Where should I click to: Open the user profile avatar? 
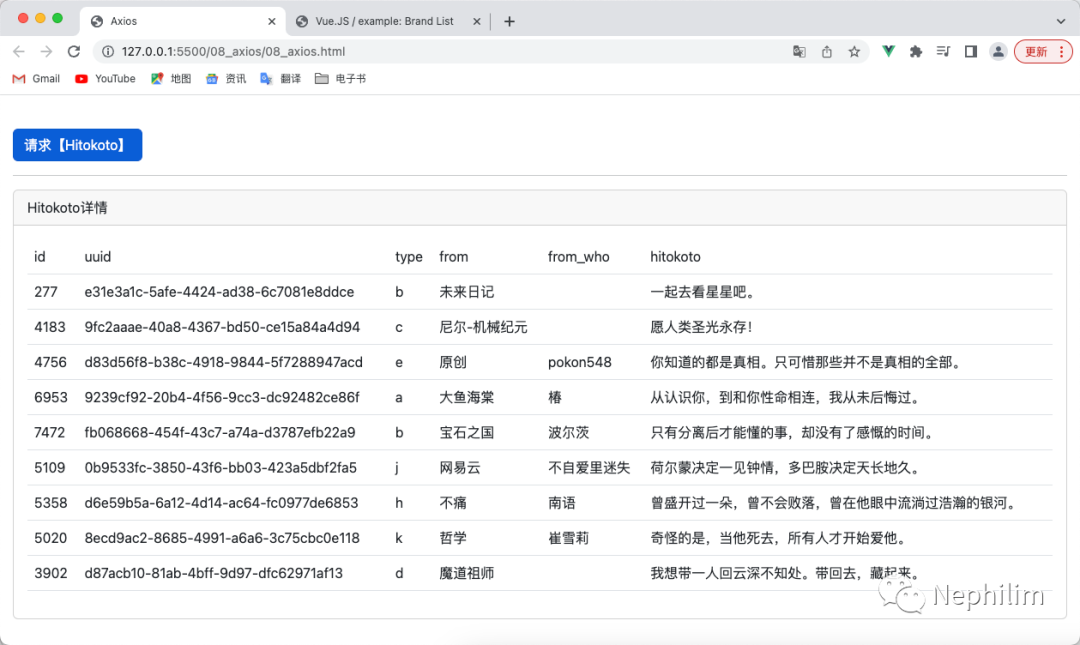[998, 52]
